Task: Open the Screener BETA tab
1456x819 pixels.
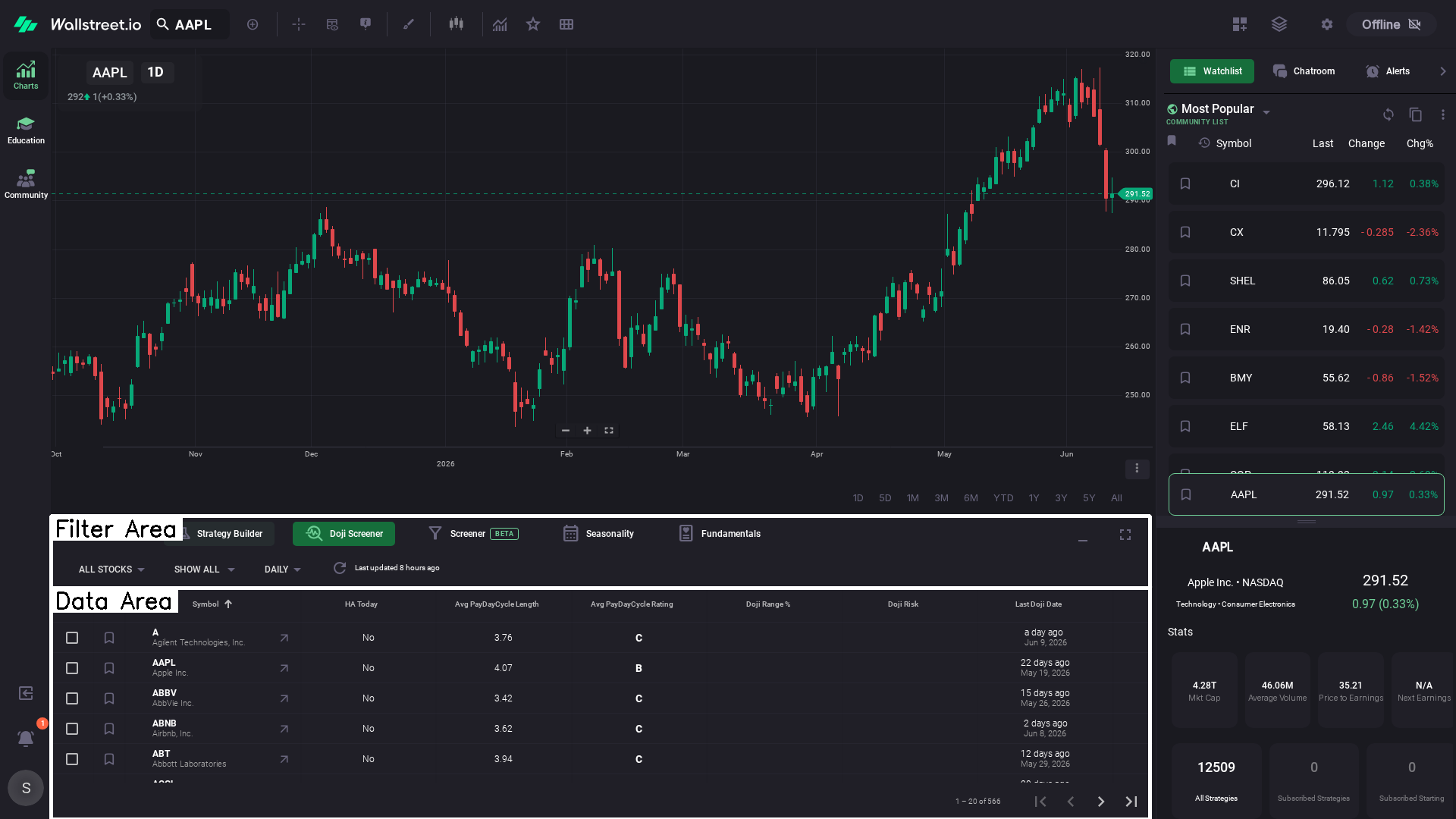Action: (x=473, y=534)
